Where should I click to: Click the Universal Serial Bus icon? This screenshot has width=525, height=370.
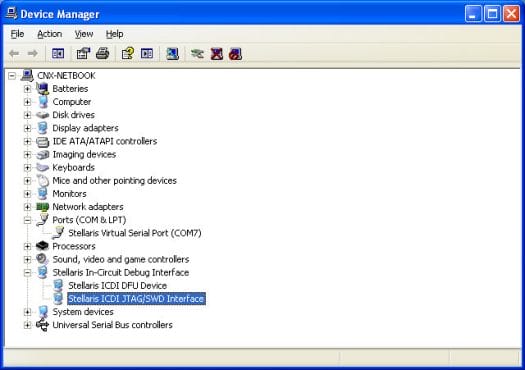(43, 325)
